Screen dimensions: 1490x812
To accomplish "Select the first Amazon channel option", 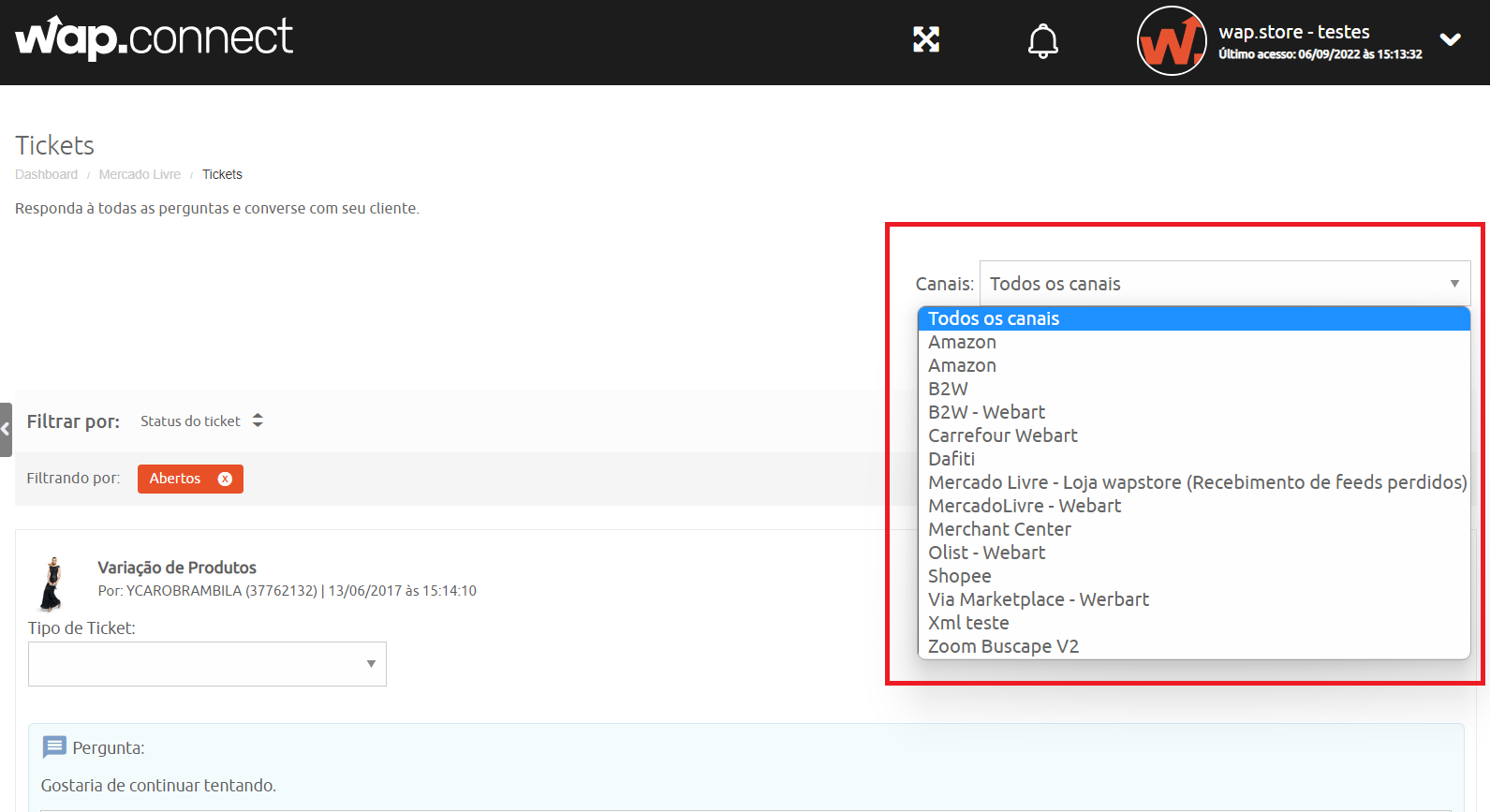I will click(x=1194, y=342).
